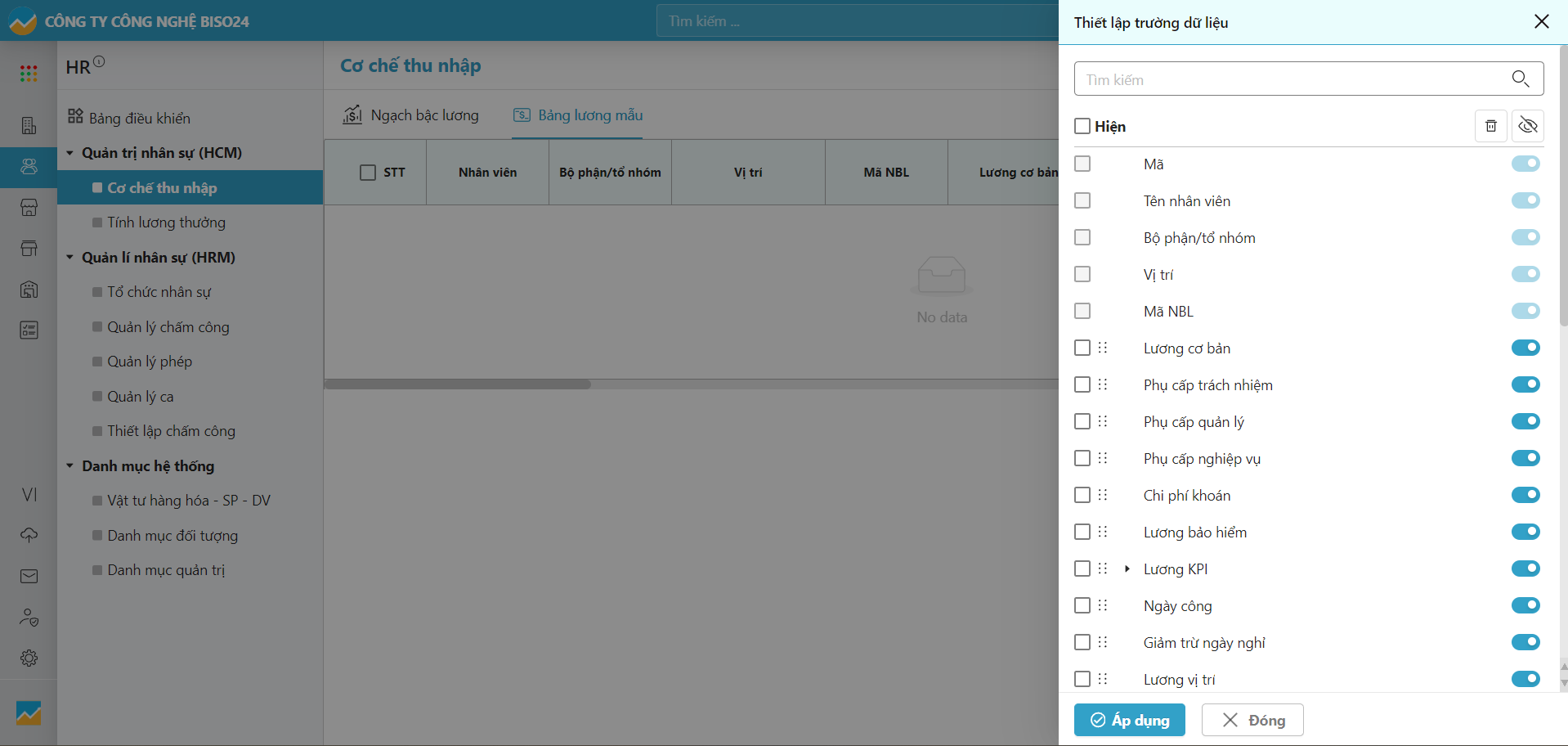Open Tính lương thưởng menu item
1568x746 pixels.
[x=166, y=222]
